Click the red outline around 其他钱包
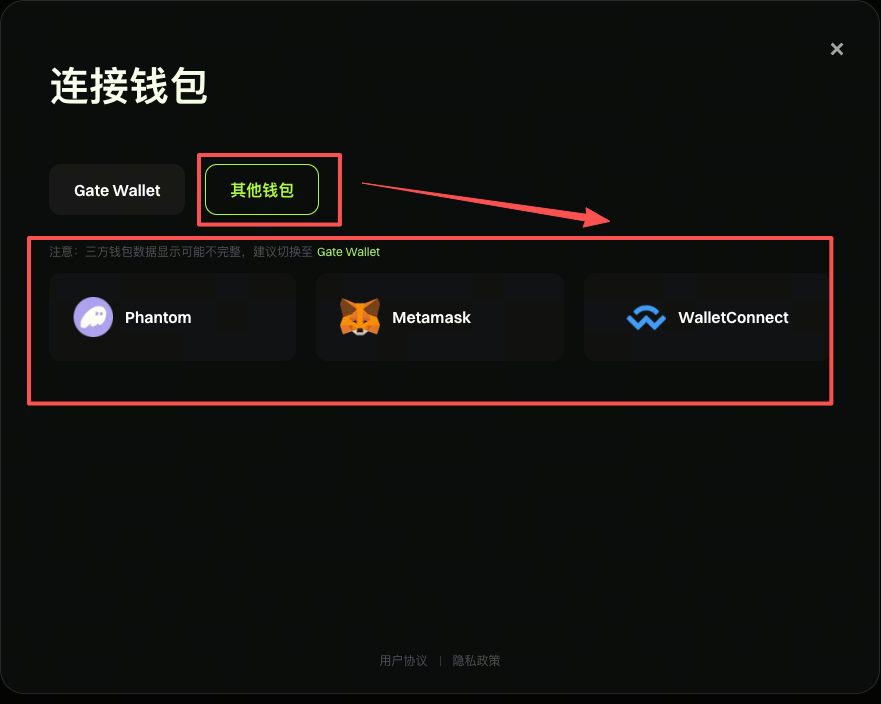This screenshot has height=704, width=881. pos(269,190)
